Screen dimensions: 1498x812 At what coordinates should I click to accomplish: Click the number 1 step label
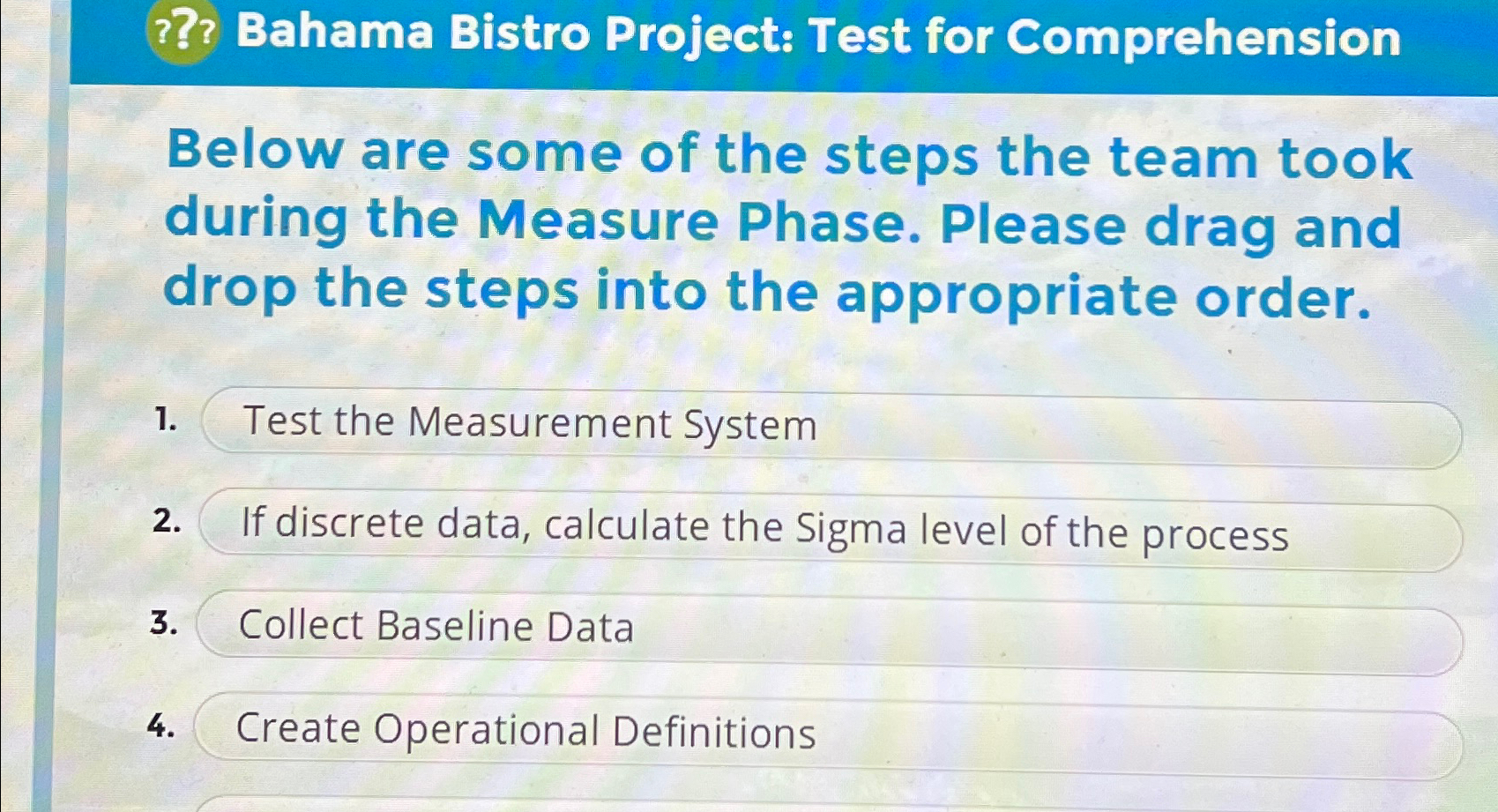166,421
